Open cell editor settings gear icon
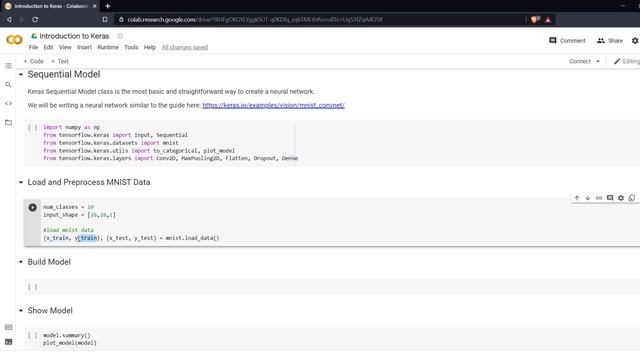640x360 pixels. pos(621,198)
